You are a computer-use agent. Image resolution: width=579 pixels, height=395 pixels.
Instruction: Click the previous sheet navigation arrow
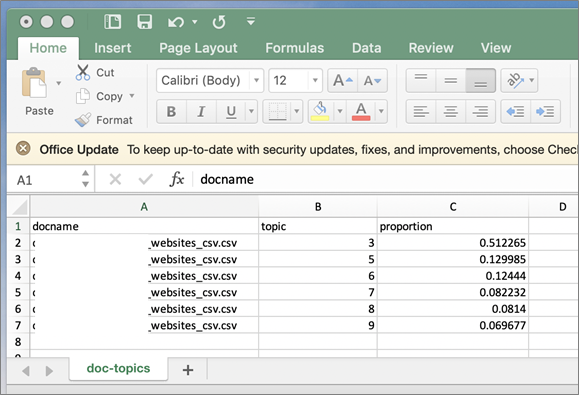[x=26, y=371]
